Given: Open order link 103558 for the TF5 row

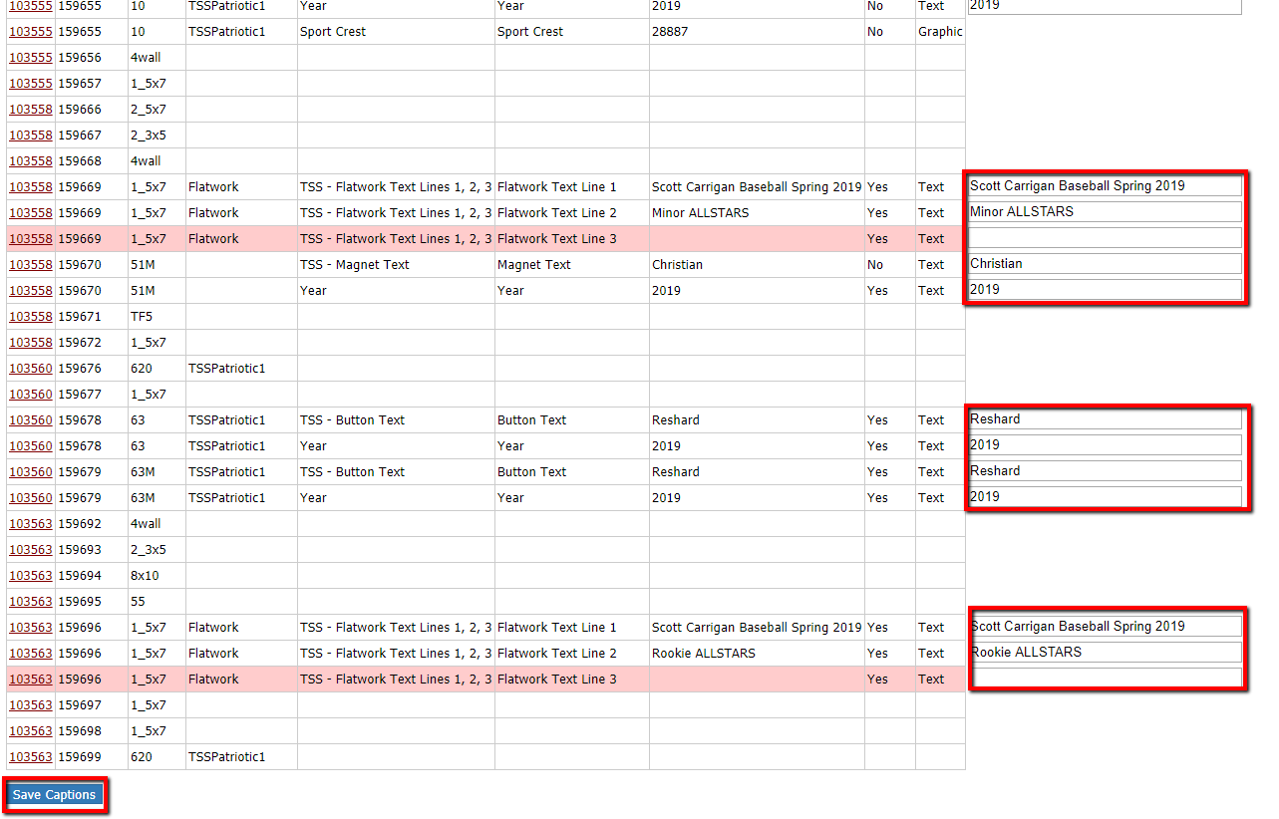Looking at the screenshot, I should point(29,316).
